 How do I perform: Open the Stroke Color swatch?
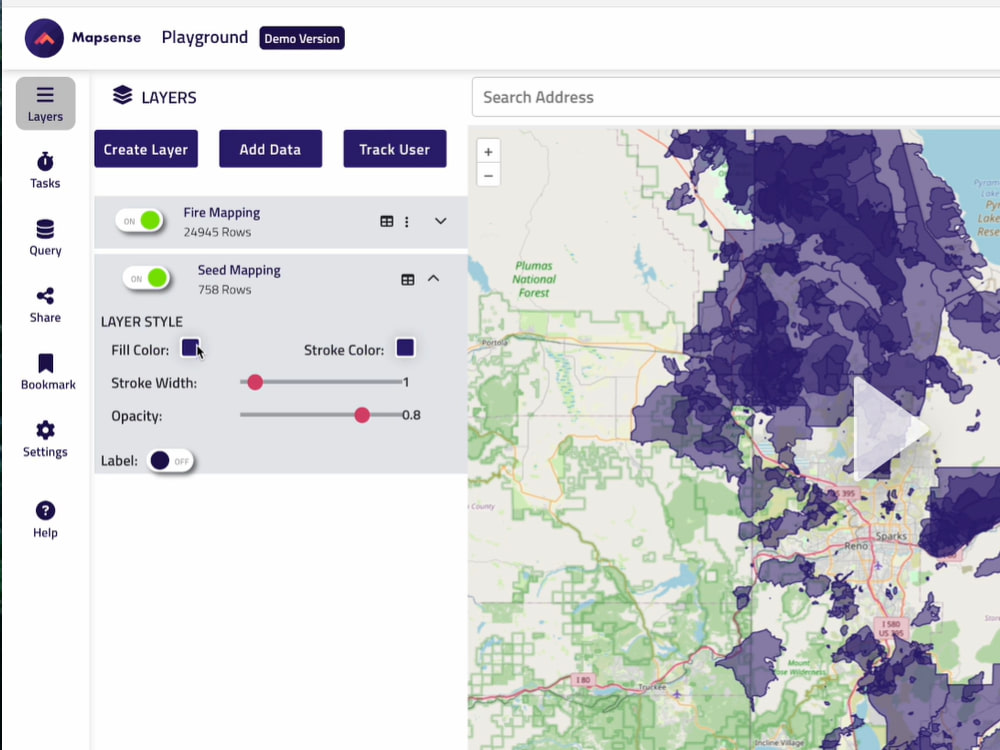[405, 348]
